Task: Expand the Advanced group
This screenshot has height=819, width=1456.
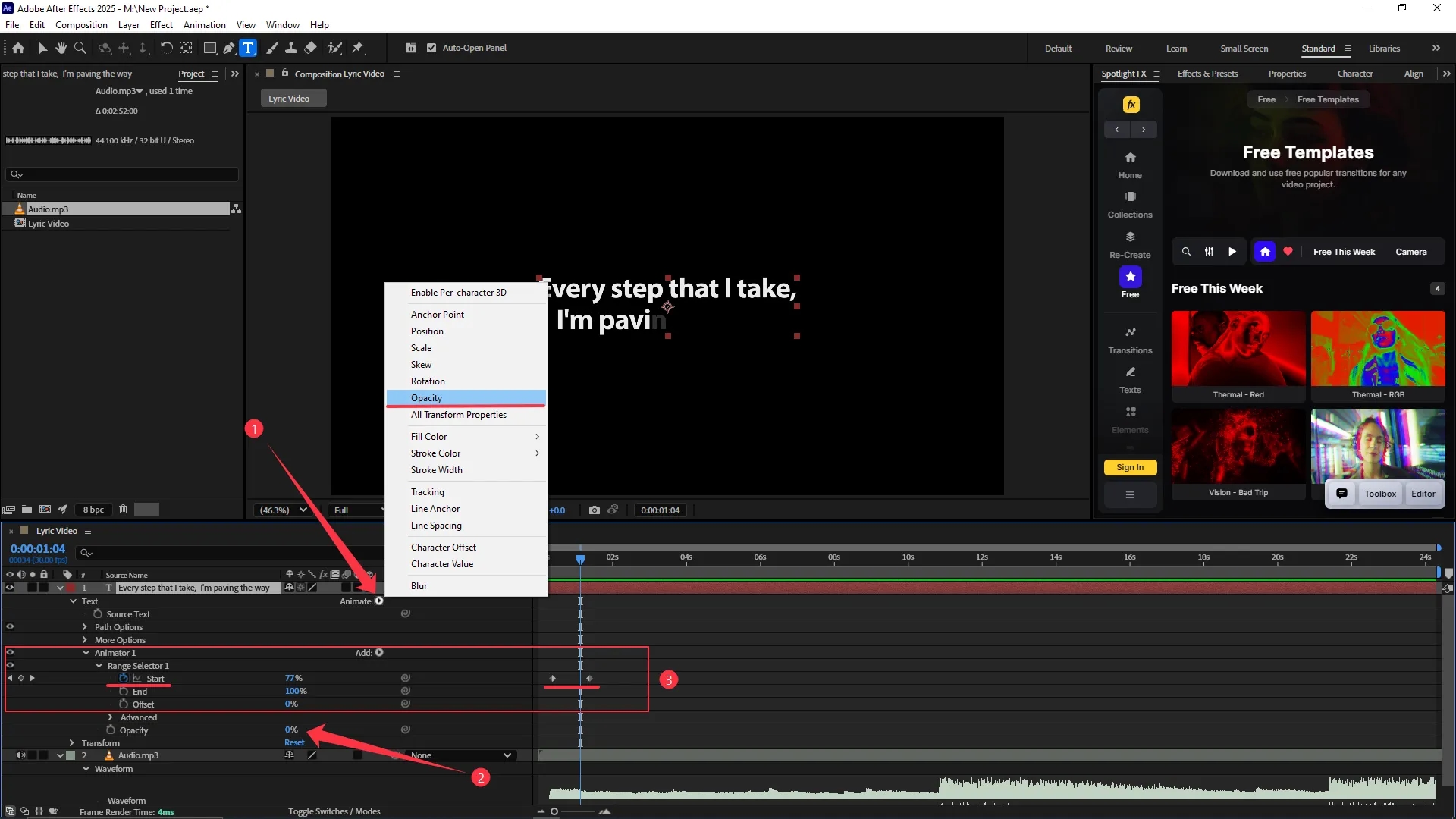Action: click(x=111, y=717)
